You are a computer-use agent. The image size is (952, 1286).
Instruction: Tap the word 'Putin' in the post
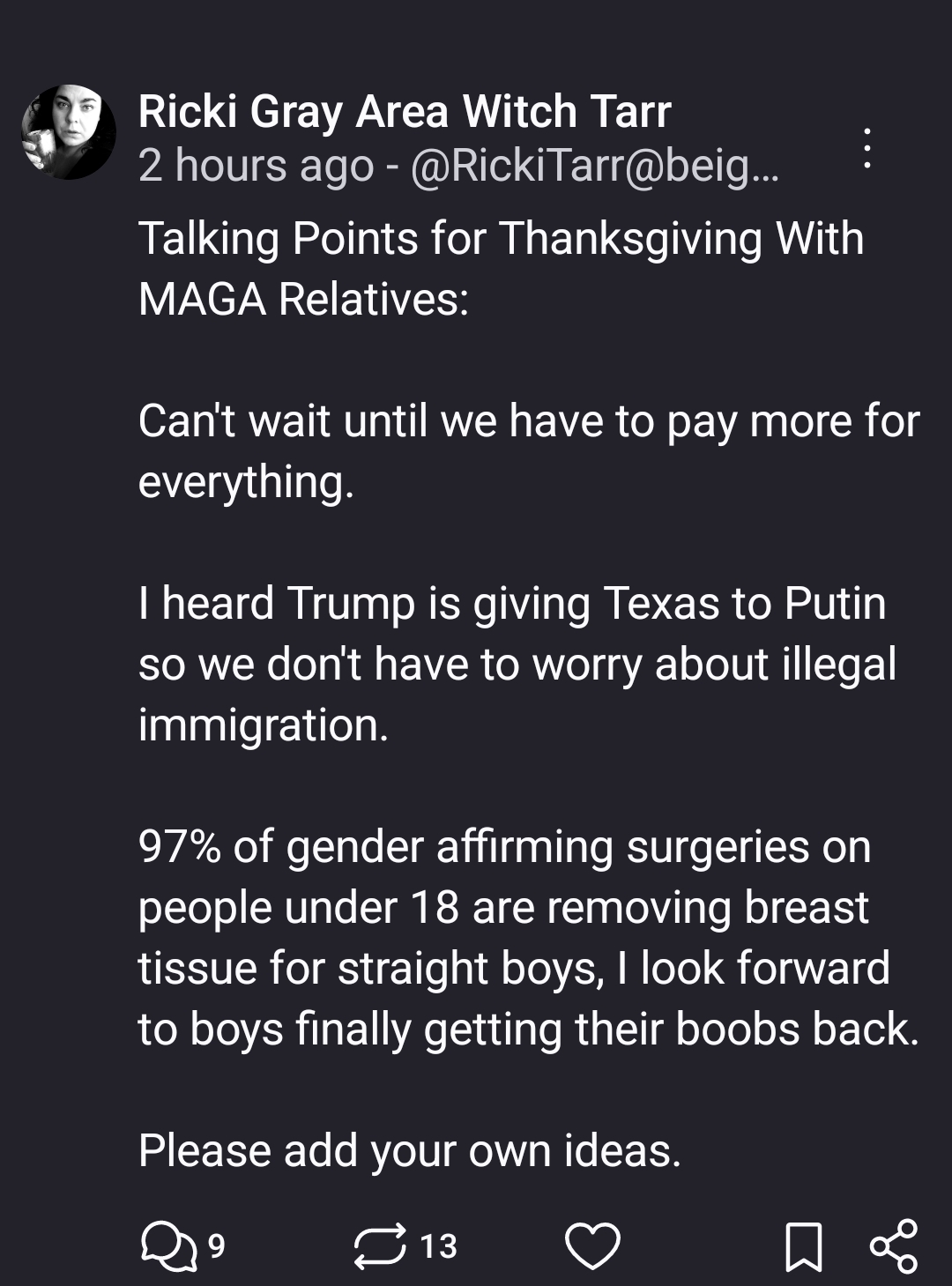pyautogui.click(x=835, y=604)
